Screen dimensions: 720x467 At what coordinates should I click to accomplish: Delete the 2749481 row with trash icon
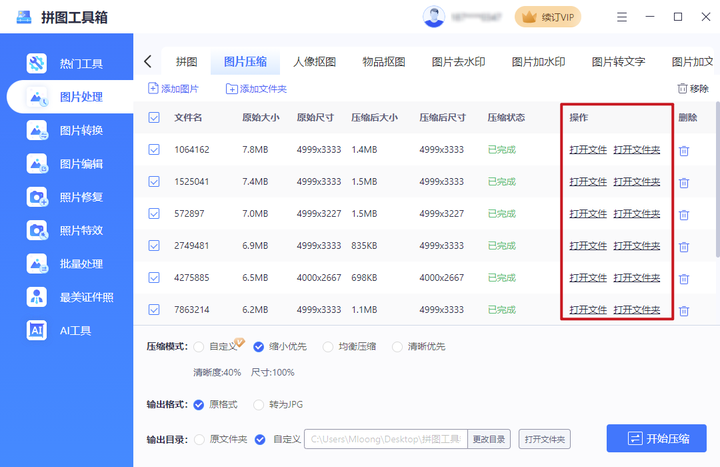pos(684,247)
